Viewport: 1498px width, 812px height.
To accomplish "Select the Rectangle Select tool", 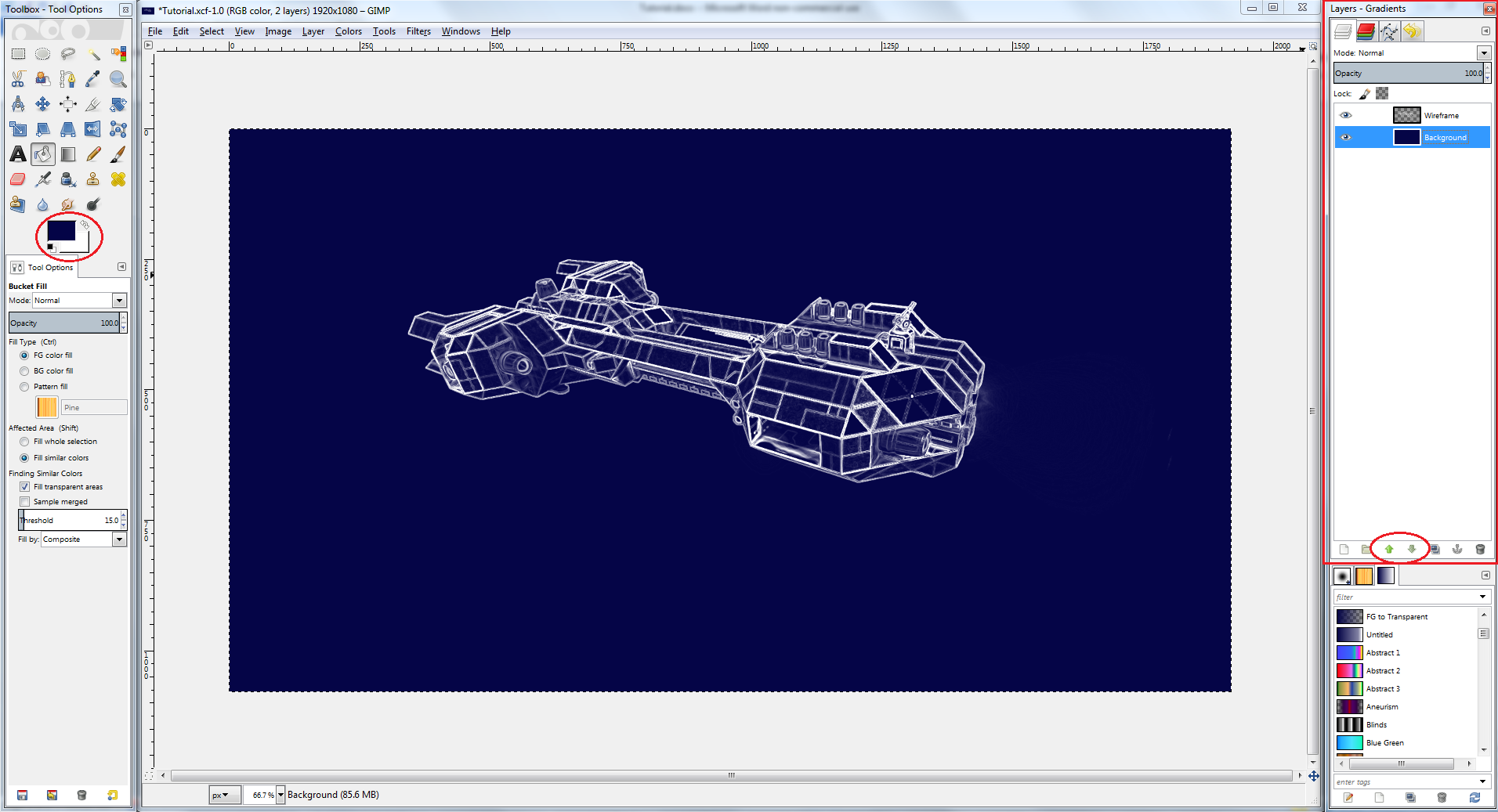I will 18,54.
